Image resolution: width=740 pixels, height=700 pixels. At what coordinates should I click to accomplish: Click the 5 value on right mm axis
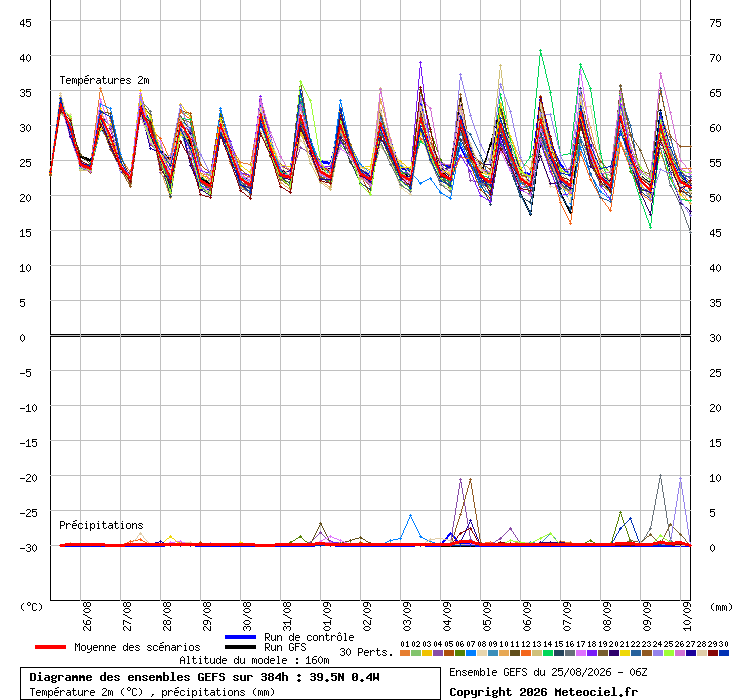click(x=713, y=513)
